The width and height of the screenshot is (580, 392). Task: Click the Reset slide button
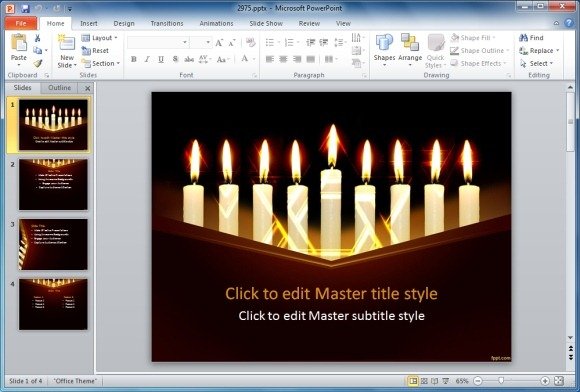(95, 50)
